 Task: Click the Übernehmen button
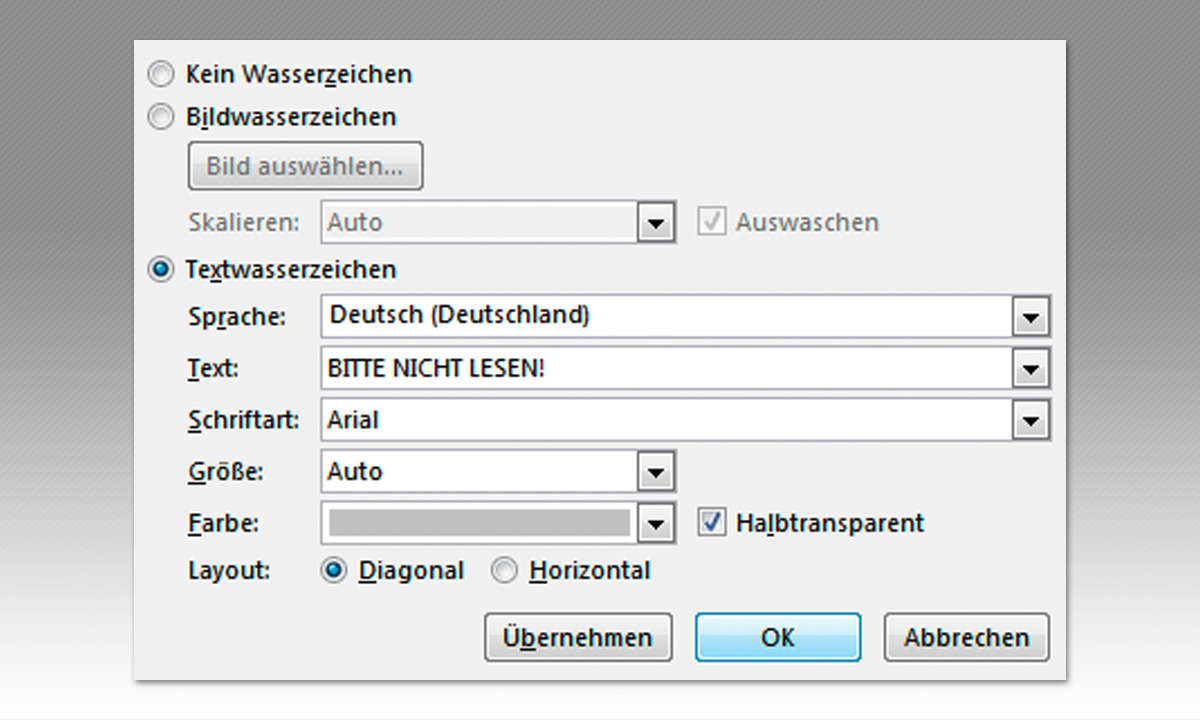click(578, 638)
